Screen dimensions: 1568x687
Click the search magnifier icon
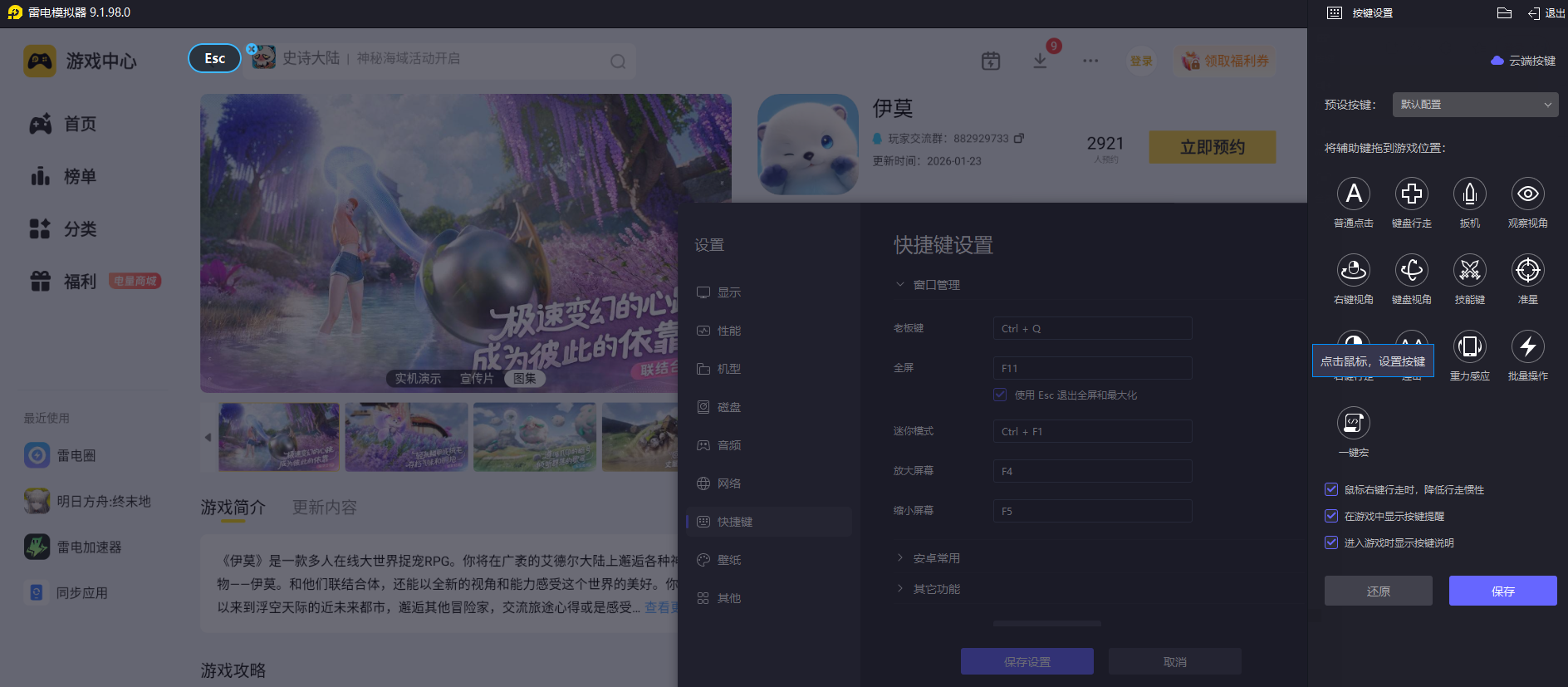point(618,61)
